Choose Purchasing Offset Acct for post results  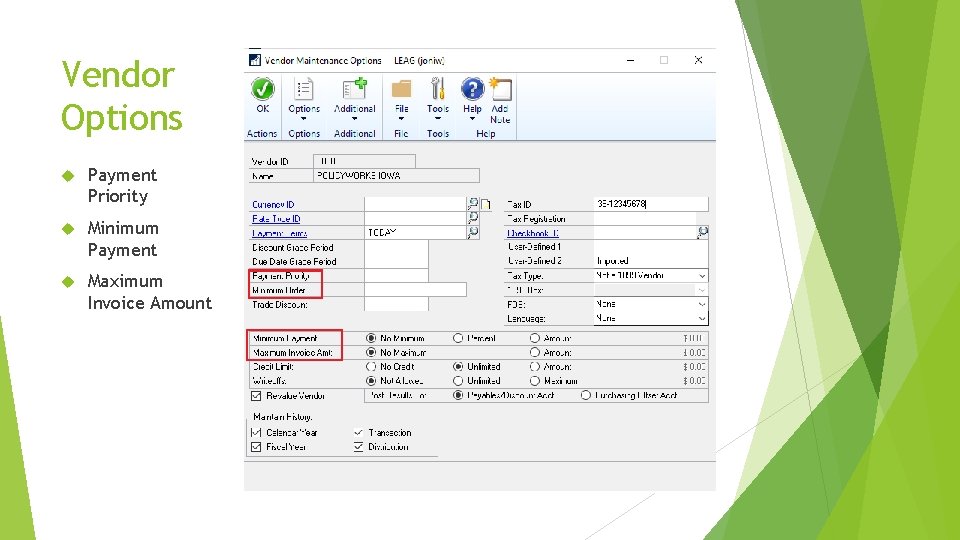click(586, 396)
